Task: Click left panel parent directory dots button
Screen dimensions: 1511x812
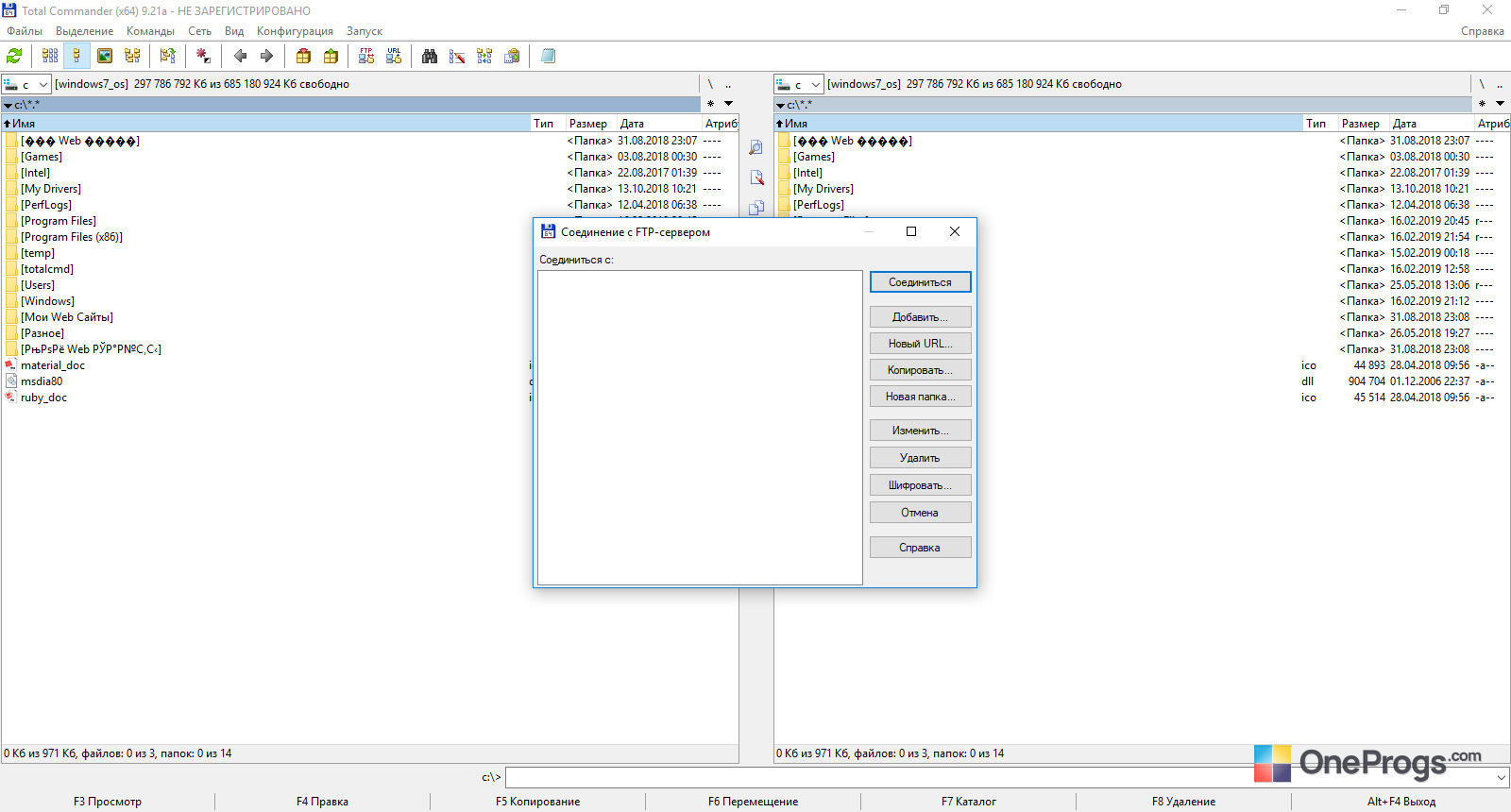Action: (728, 84)
